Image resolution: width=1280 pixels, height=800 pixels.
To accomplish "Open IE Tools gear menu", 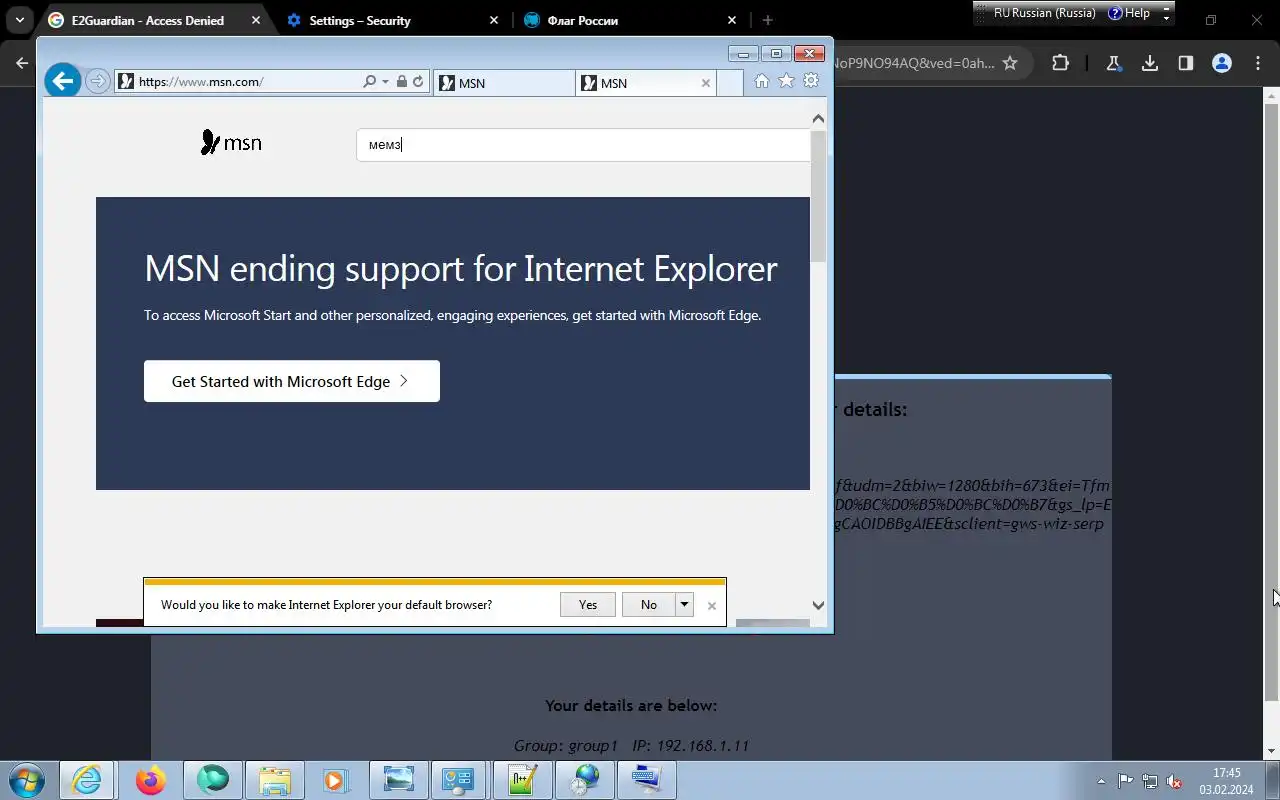I will point(811,81).
